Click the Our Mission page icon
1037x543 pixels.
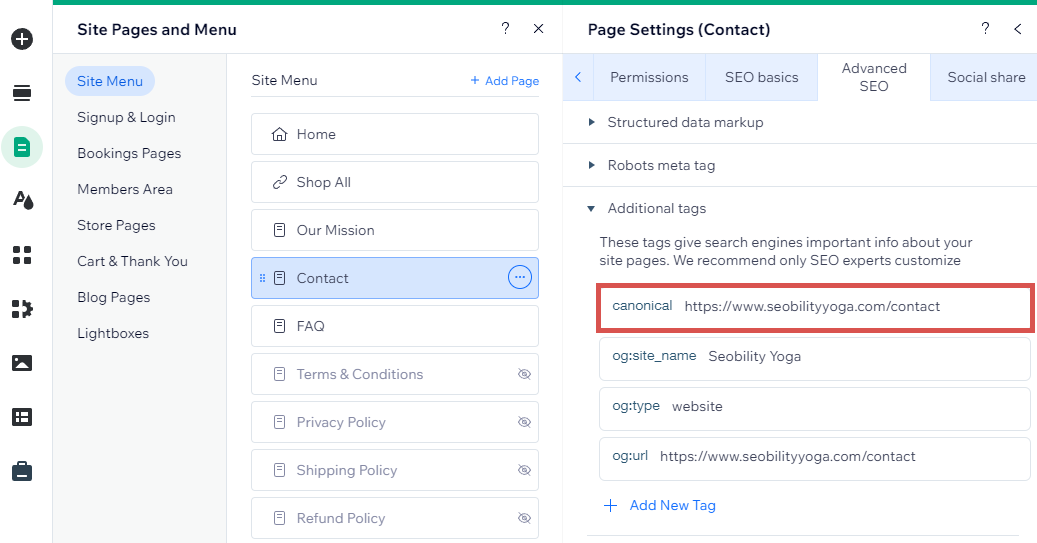pyautogui.click(x=280, y=230)
